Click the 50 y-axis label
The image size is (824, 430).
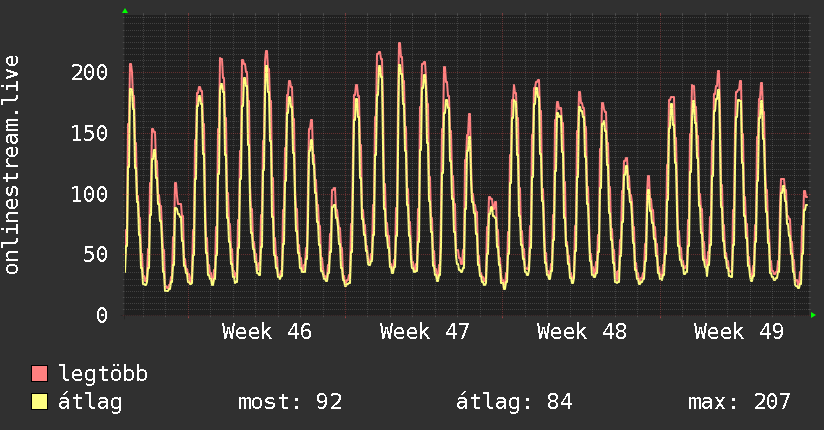(96, 254)
